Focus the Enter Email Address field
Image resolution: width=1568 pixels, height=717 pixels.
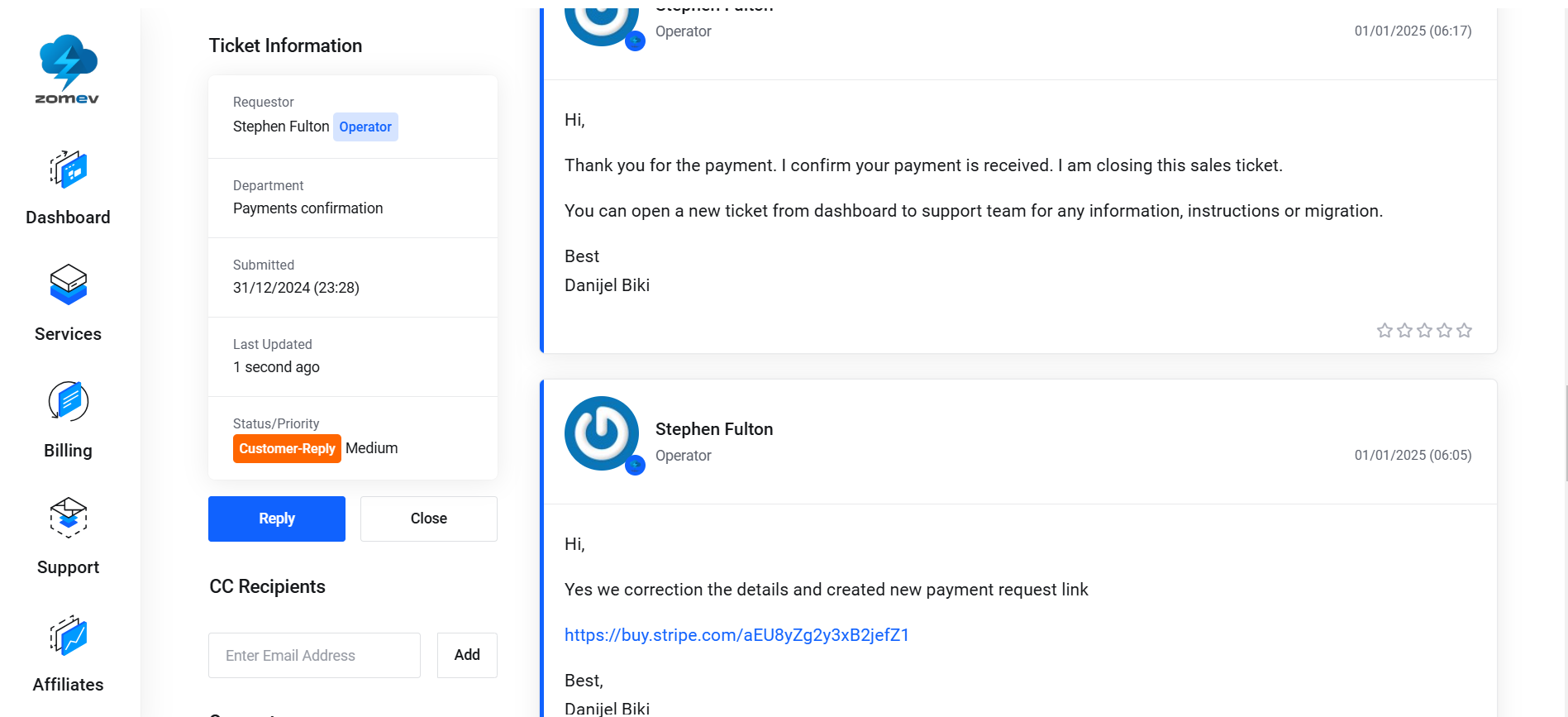[314, 655]
